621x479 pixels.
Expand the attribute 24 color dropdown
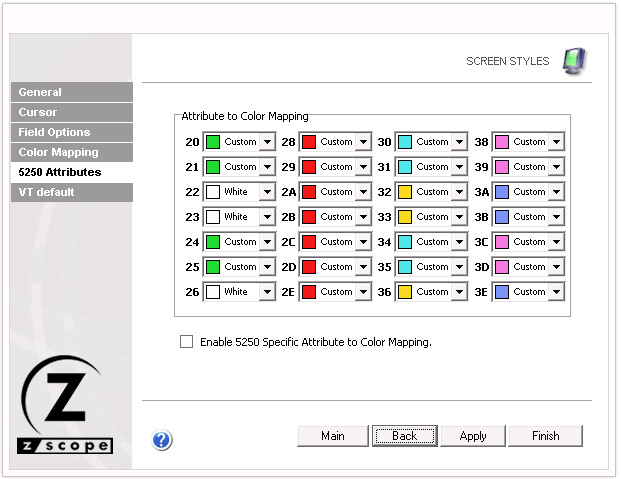pos(267,242)
